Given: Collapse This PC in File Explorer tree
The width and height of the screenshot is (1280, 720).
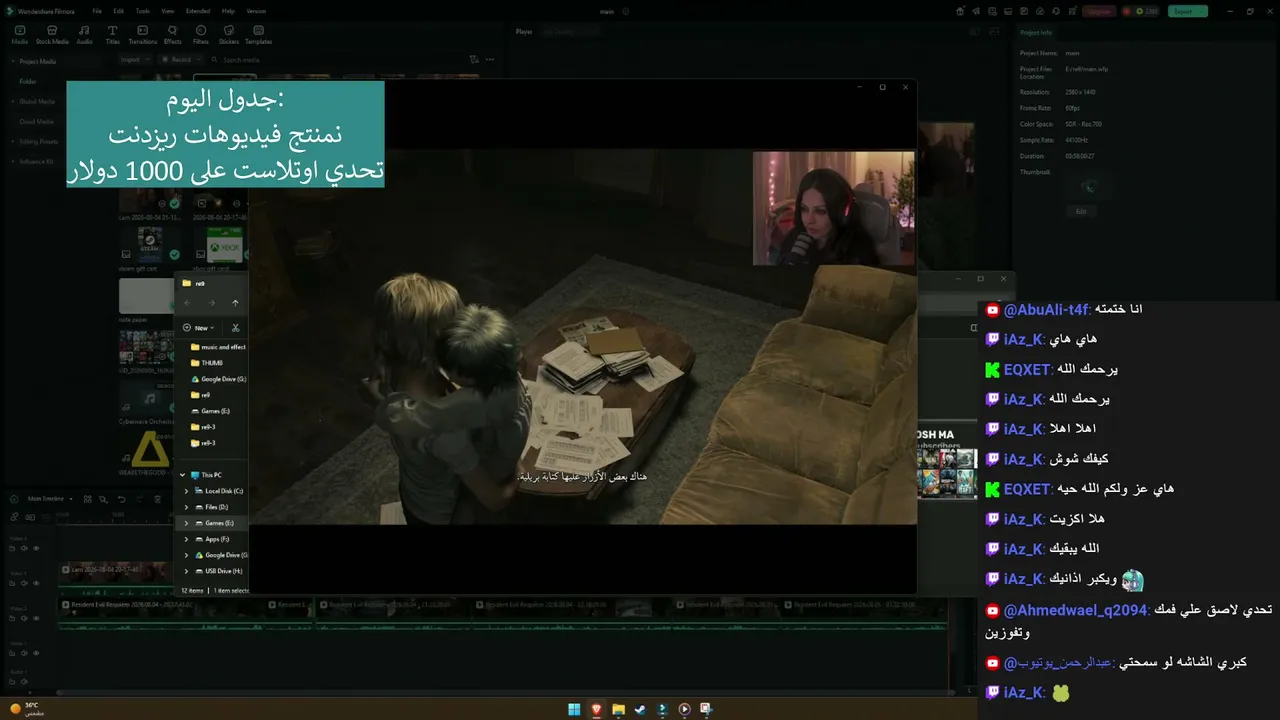Looking at the screenshot, I should (x=182, y=475).
